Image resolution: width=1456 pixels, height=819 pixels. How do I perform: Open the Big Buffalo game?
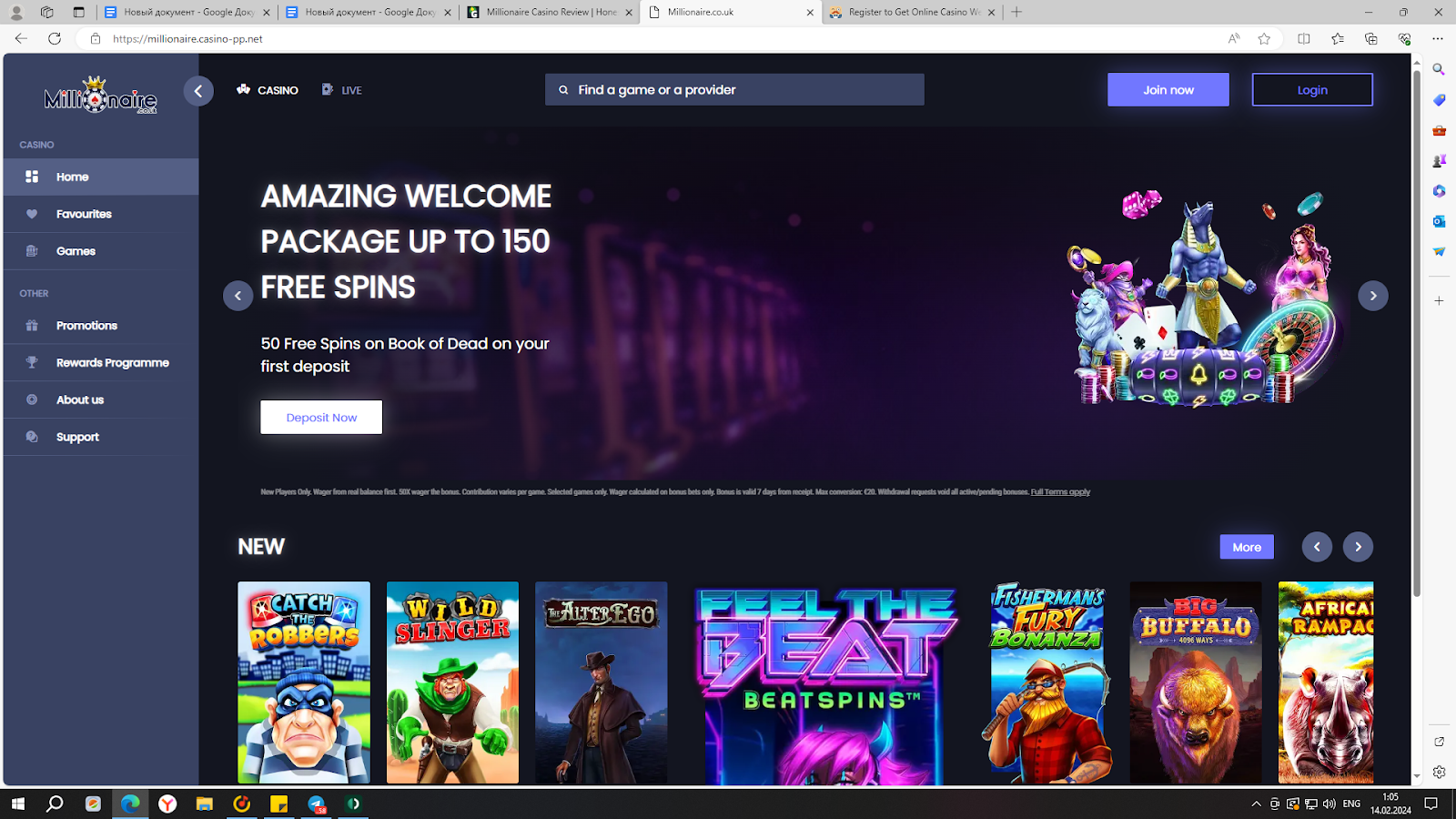[x=1196, y=682]
